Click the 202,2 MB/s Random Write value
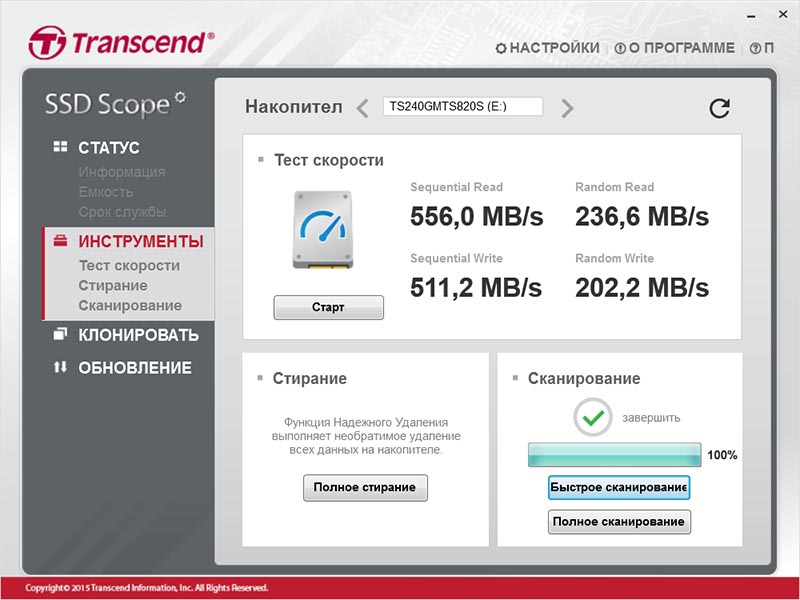This screenshot has height=600, width=800. coord(642,288)
